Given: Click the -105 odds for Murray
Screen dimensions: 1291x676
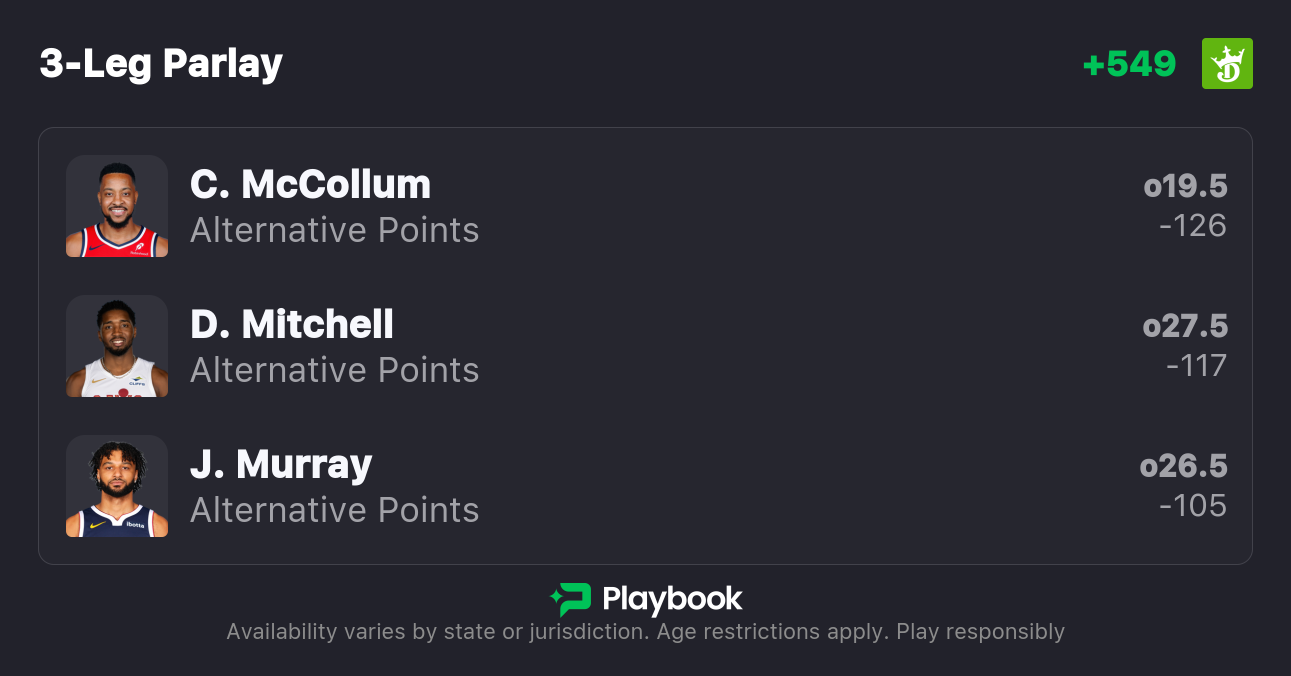Looking at the screenshot, I should pyautogui.click(x=1193, y=506).
